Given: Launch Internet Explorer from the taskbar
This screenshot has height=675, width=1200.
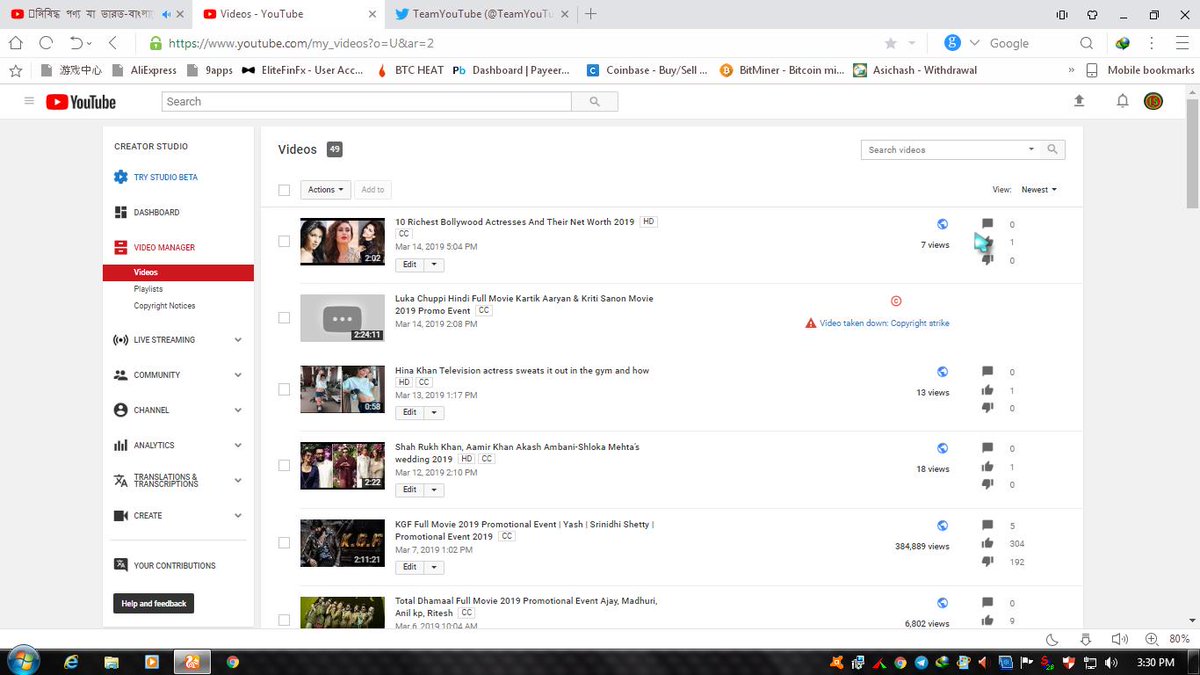Looking at the screenshot, I should coord(71,662).
